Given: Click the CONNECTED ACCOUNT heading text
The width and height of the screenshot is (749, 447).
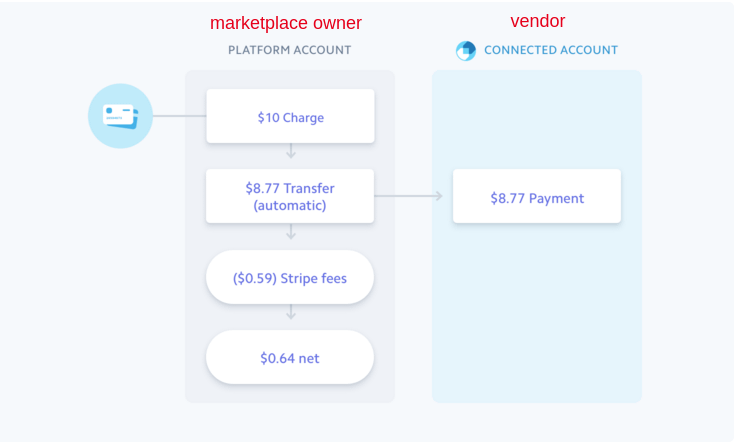Looking at the screenshot, I should [550, 50].
